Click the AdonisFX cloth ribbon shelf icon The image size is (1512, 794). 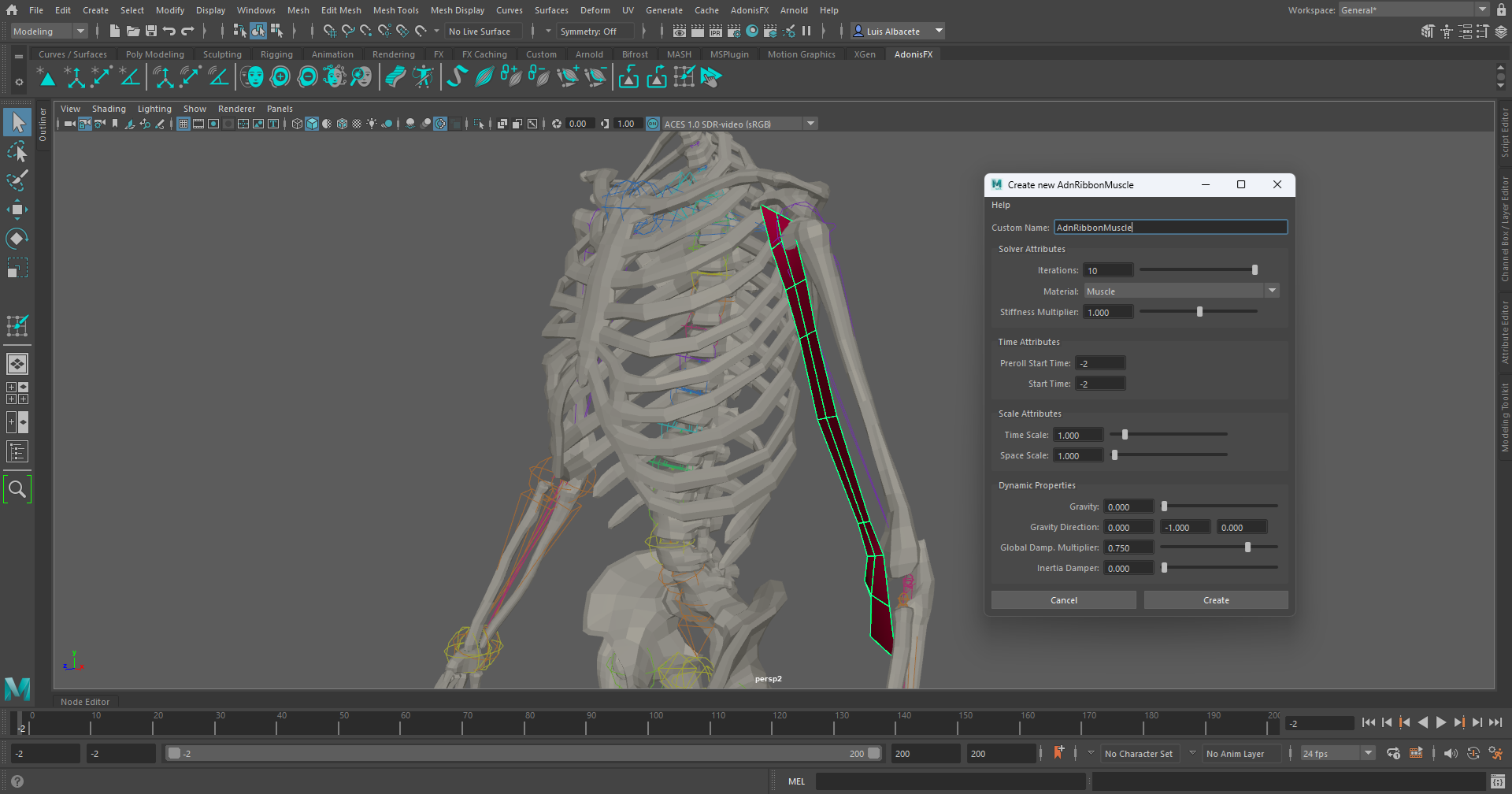[395, 76]
